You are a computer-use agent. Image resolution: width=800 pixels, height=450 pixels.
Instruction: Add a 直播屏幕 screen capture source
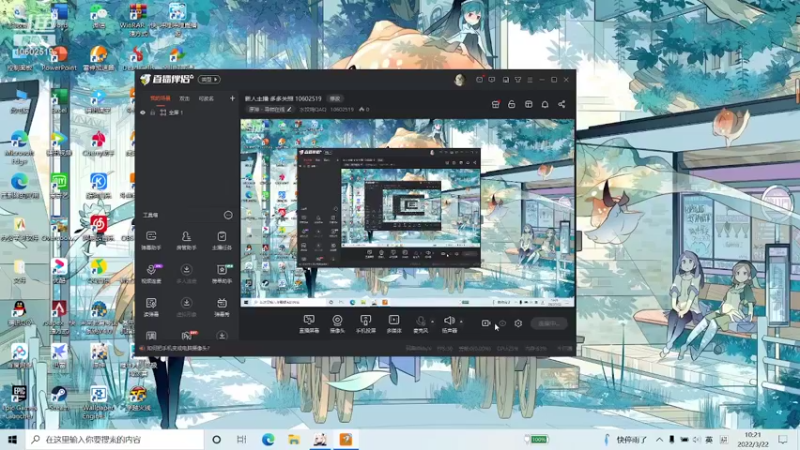click(309, 324)
